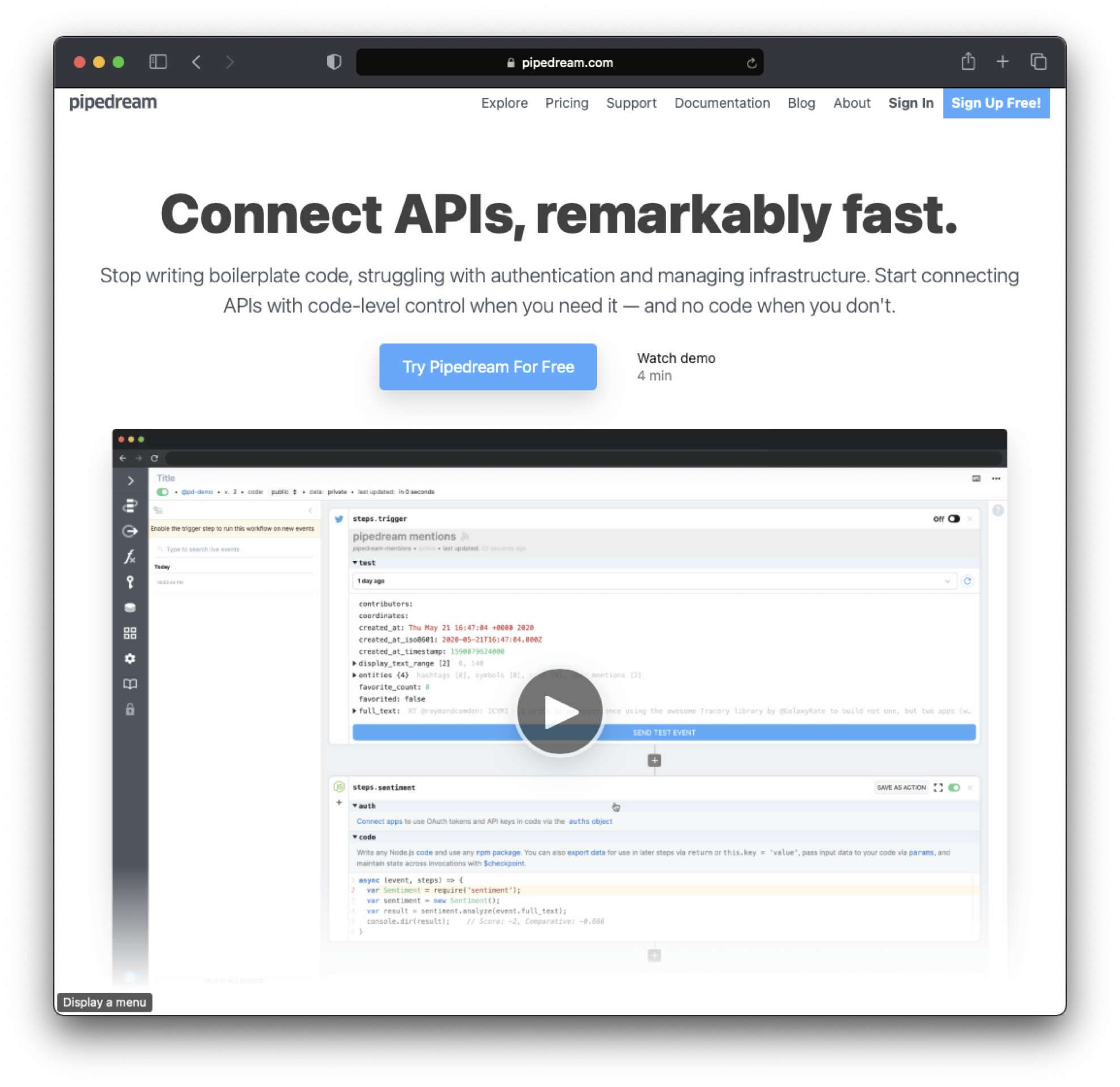Click the Safari sidebar toggle icon

click(158, 62)
